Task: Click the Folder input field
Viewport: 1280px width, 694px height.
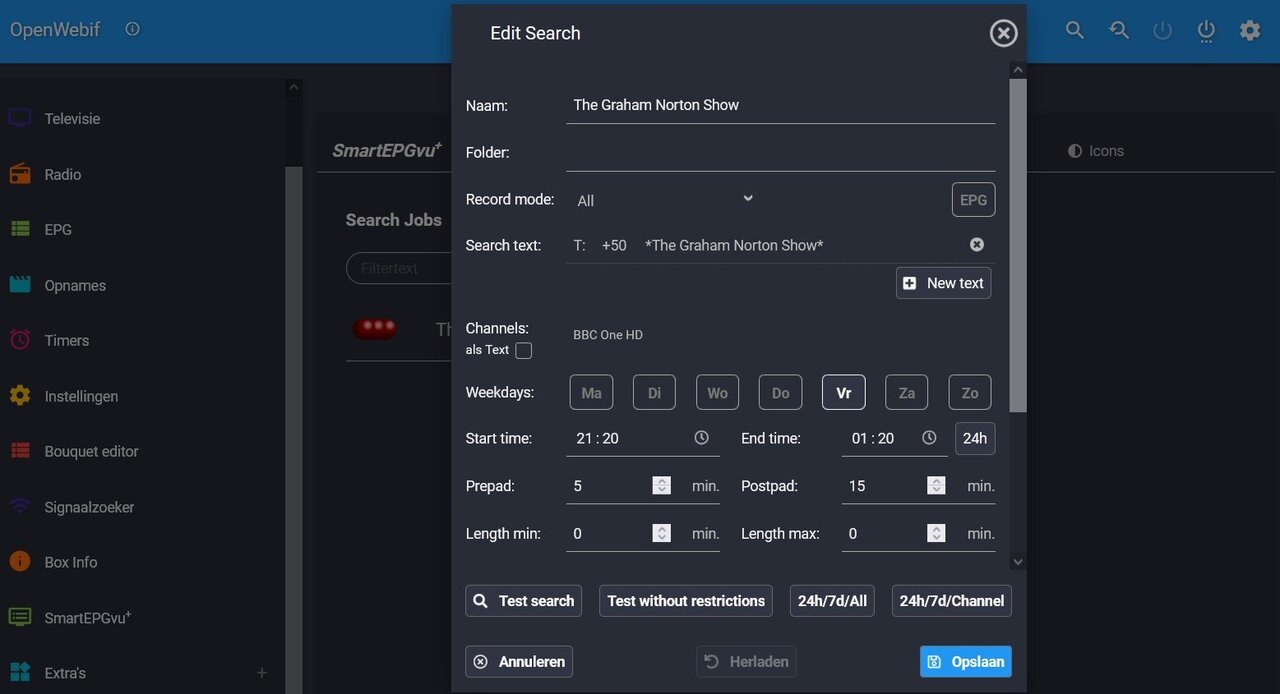Action: coord(780,153)
